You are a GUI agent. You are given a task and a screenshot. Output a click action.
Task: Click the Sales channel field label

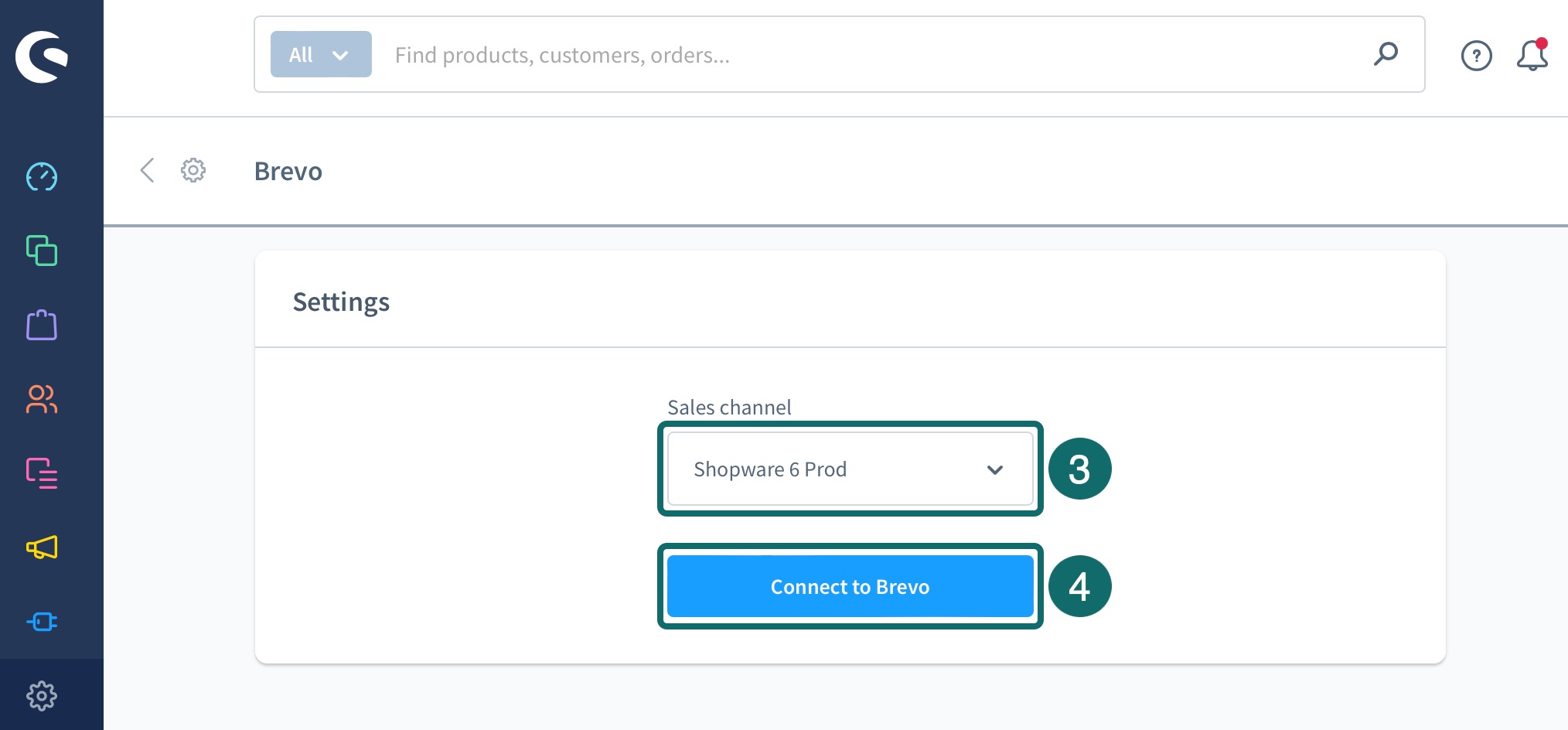[x=729, y=407]
